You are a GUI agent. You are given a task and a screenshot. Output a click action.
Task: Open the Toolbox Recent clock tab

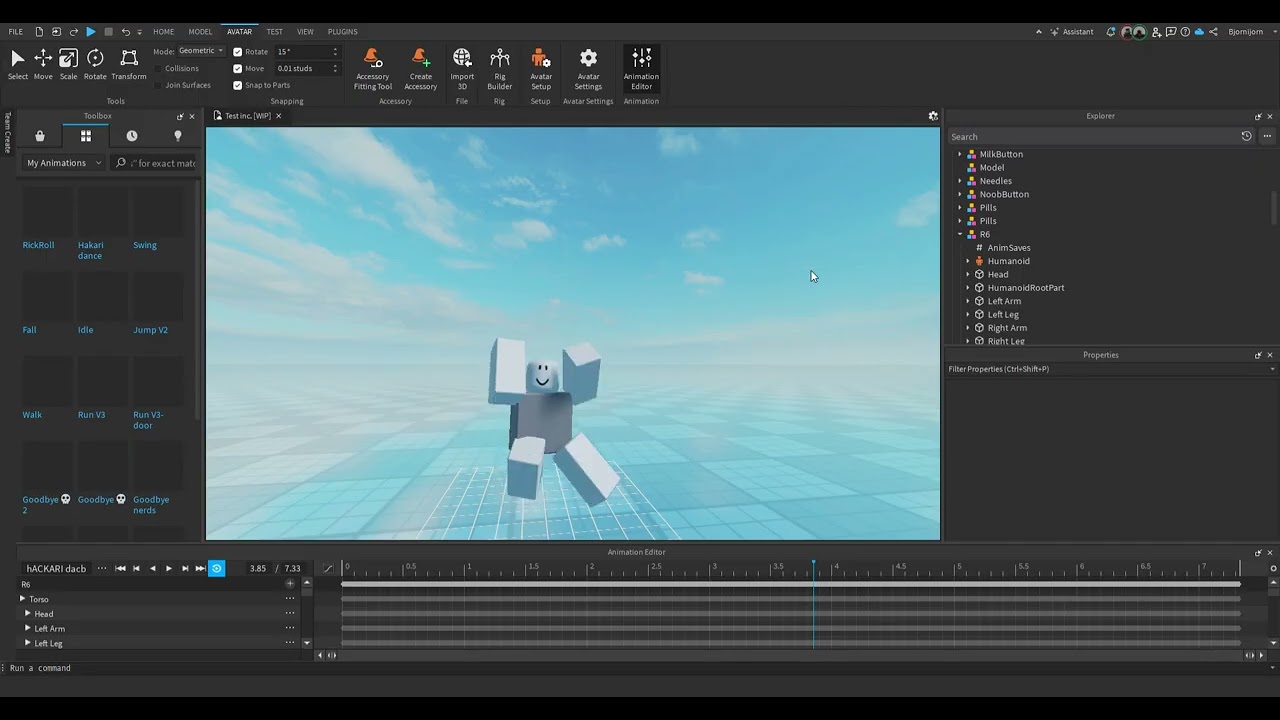pos(132,136)
